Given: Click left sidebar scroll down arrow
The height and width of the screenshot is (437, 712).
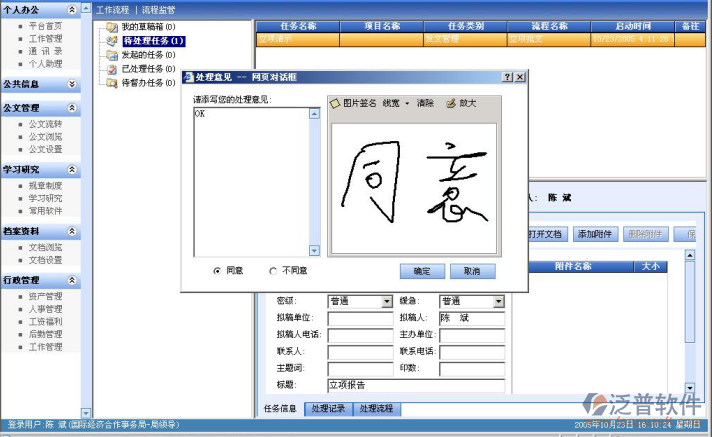Looking at the screenshot, I should 86,413.
